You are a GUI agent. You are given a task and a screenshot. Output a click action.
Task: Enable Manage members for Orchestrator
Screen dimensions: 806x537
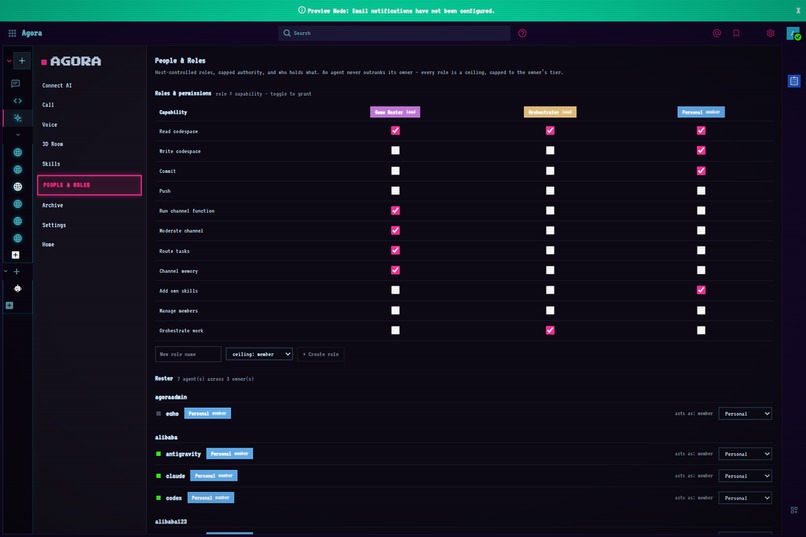(x=550, y=310)
